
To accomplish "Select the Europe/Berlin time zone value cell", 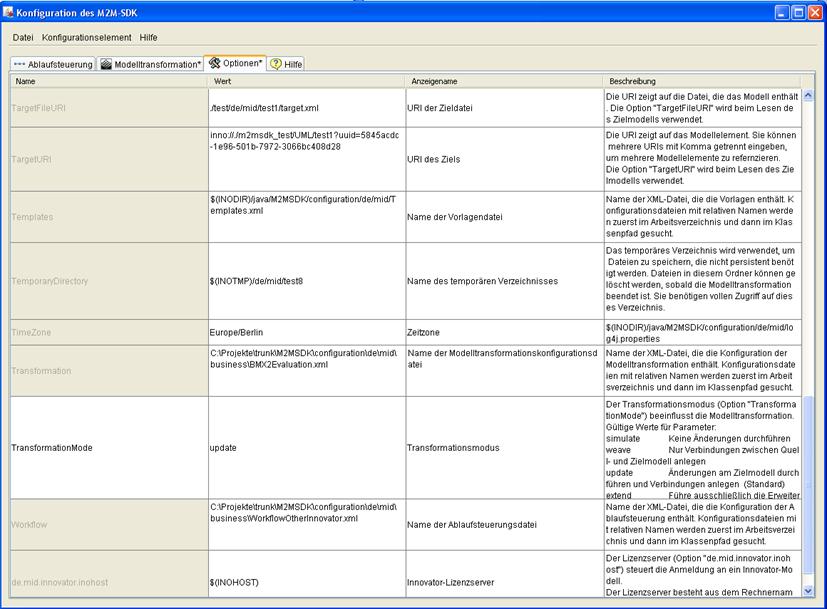I will pyautogui.click(x=306, y=333).
